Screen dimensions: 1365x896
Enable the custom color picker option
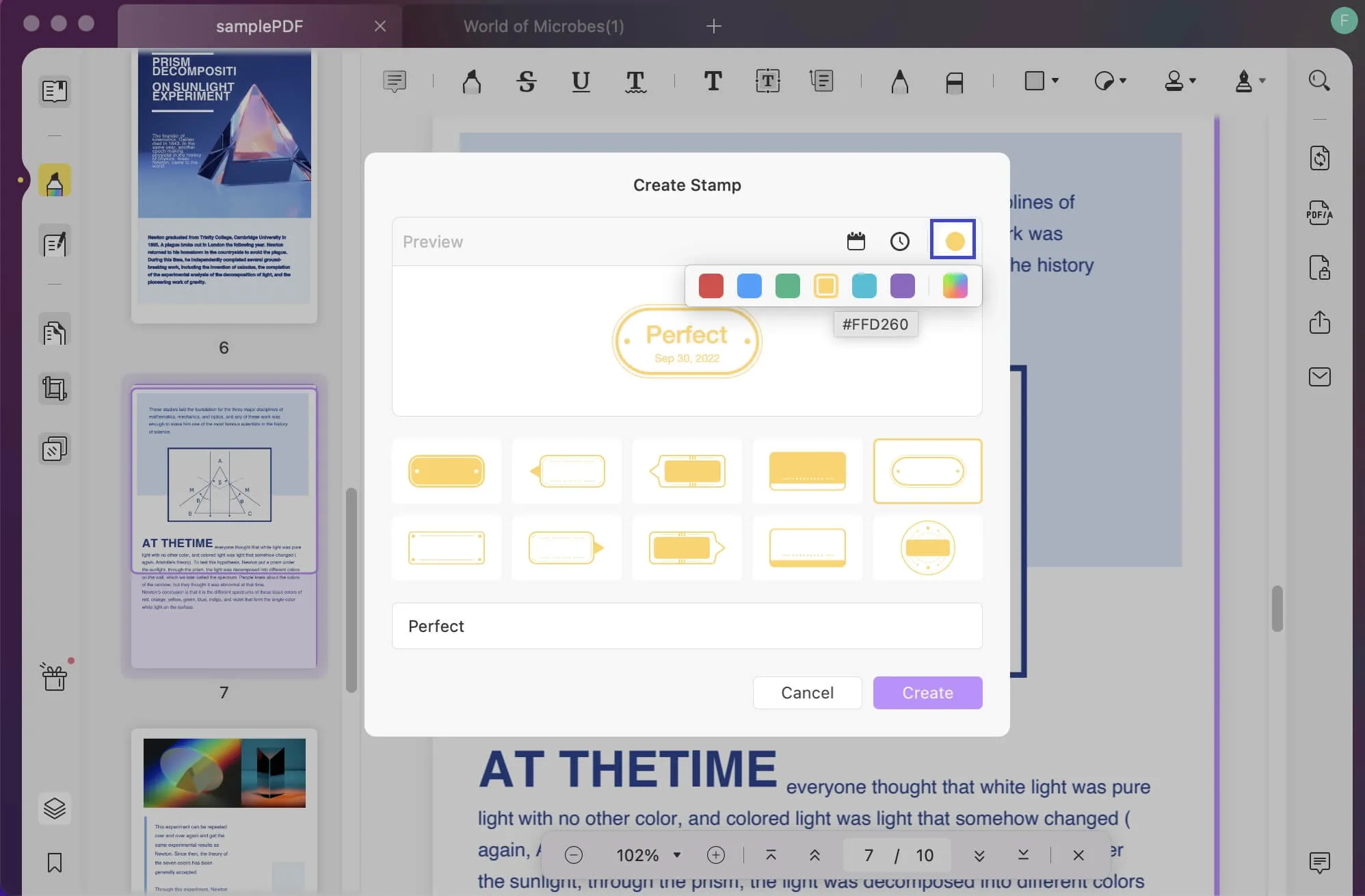click(x=954, y=285)
